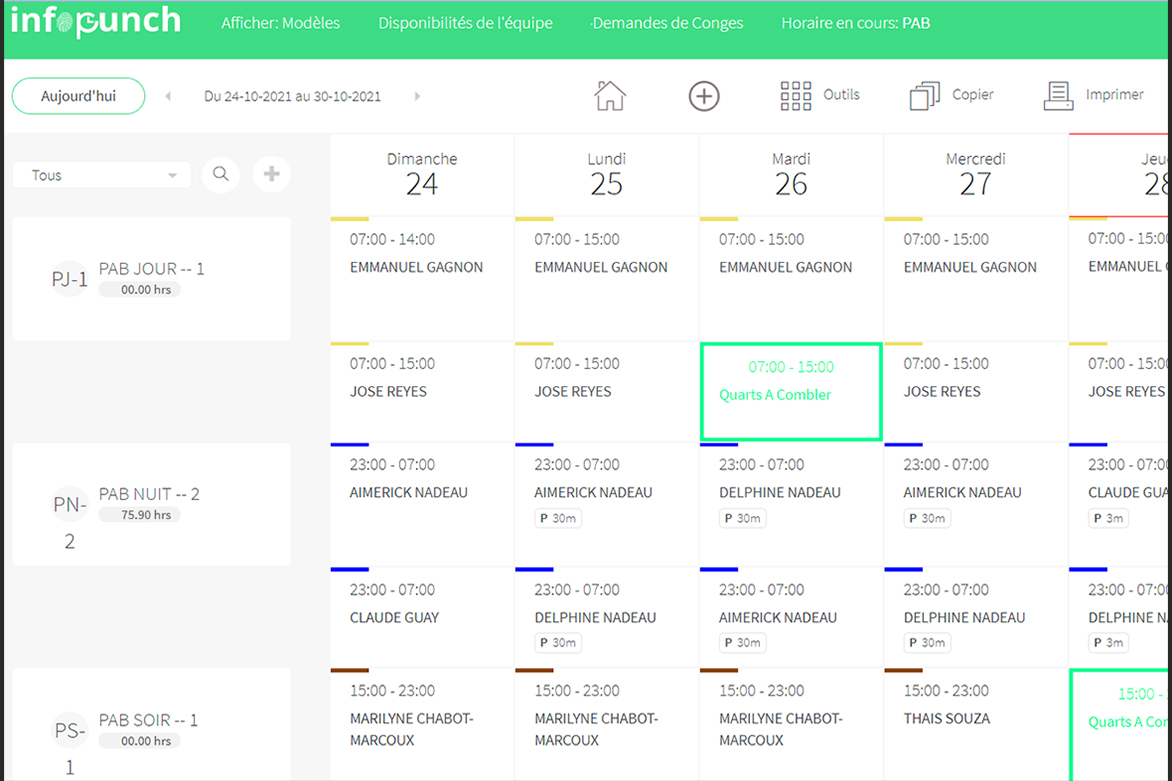The image size is (1172, 781).
Task: Click P 30m badge on Tuesday Aimerick Nadeau
Action: pyautogui.click(x=742, y=643)
